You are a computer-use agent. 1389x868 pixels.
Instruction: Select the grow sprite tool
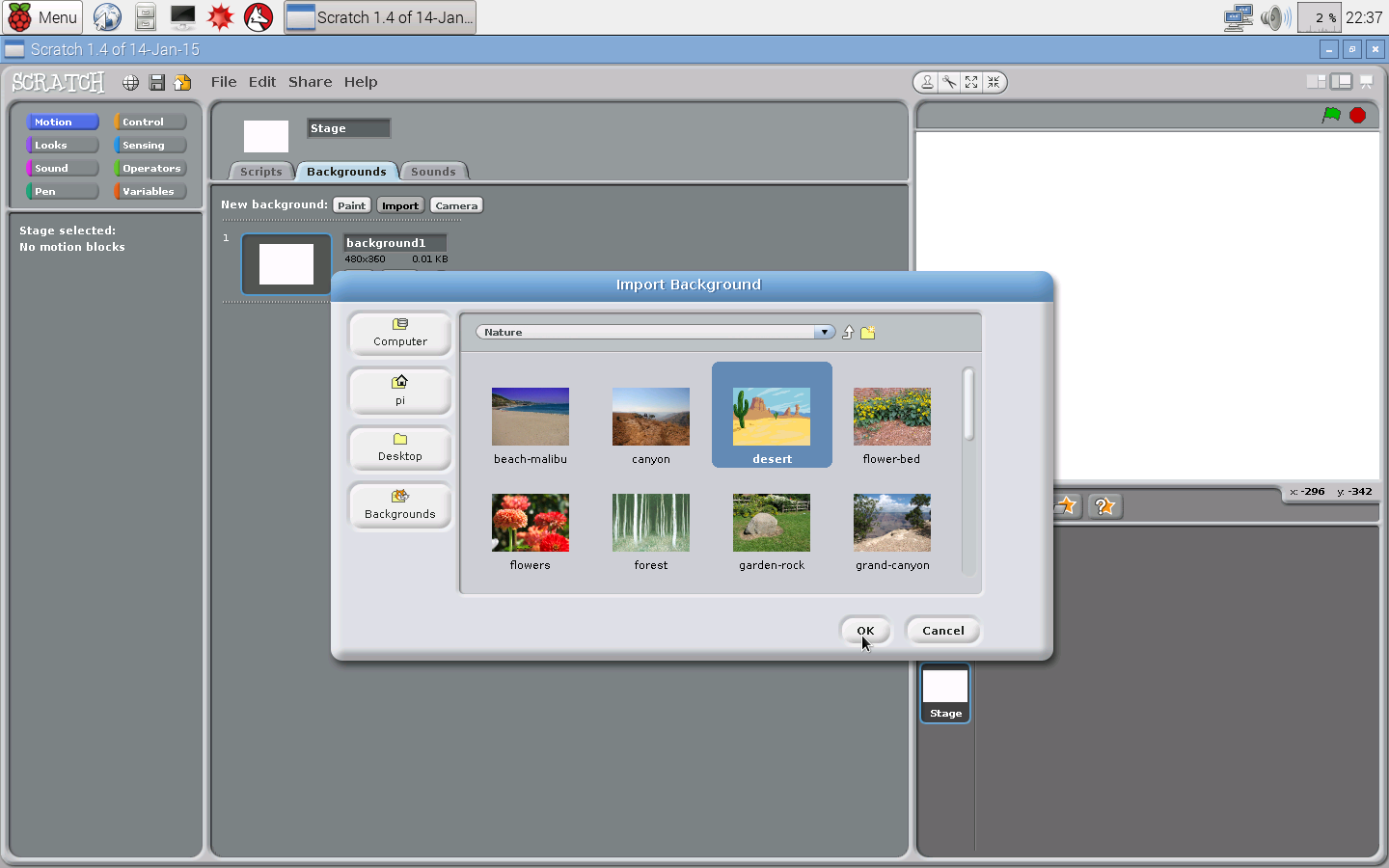coord(971,82)
